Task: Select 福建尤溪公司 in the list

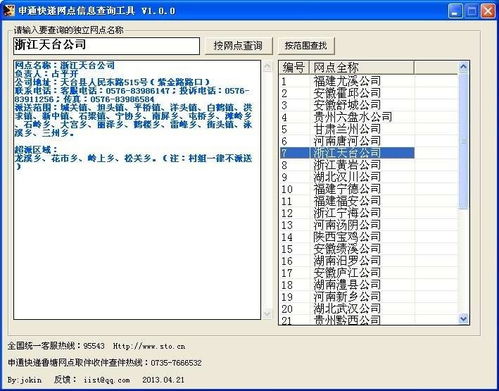Action: (x=347, y=81)
